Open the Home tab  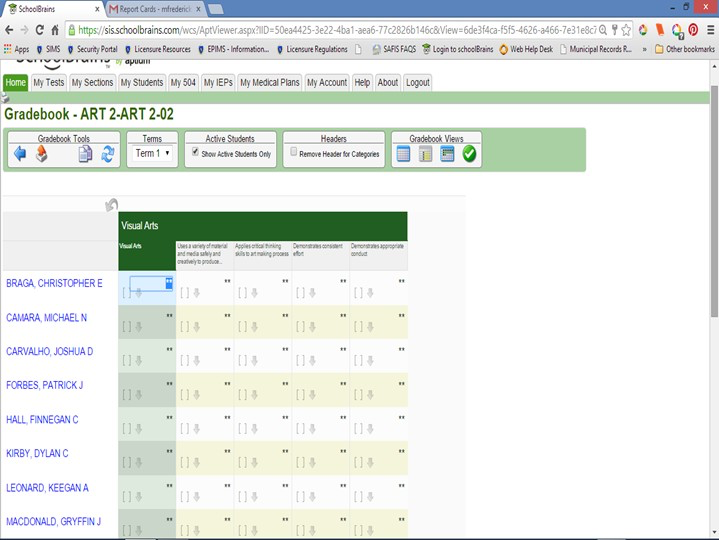(16, 83)
